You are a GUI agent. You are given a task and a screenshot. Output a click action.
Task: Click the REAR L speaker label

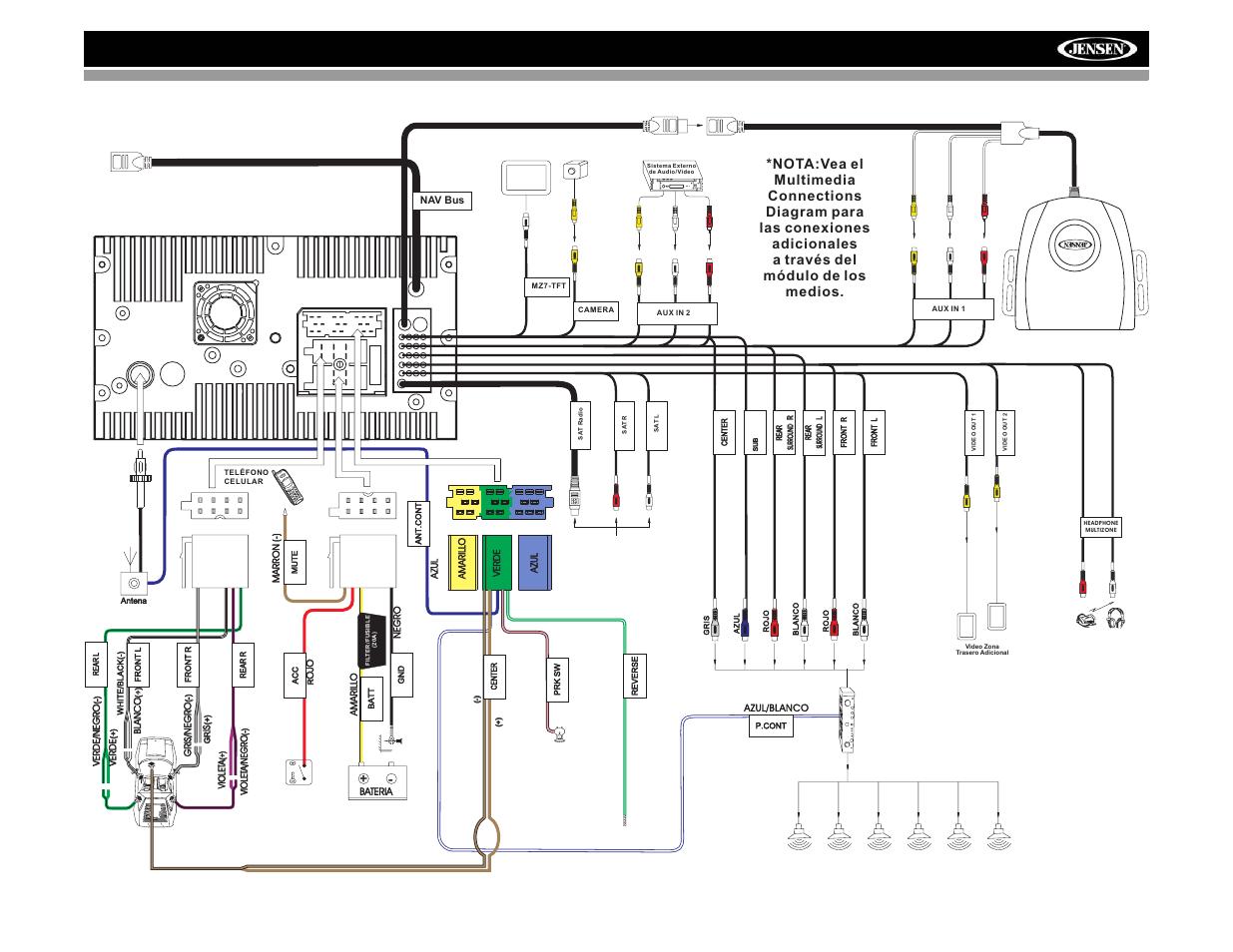point(97,665)
